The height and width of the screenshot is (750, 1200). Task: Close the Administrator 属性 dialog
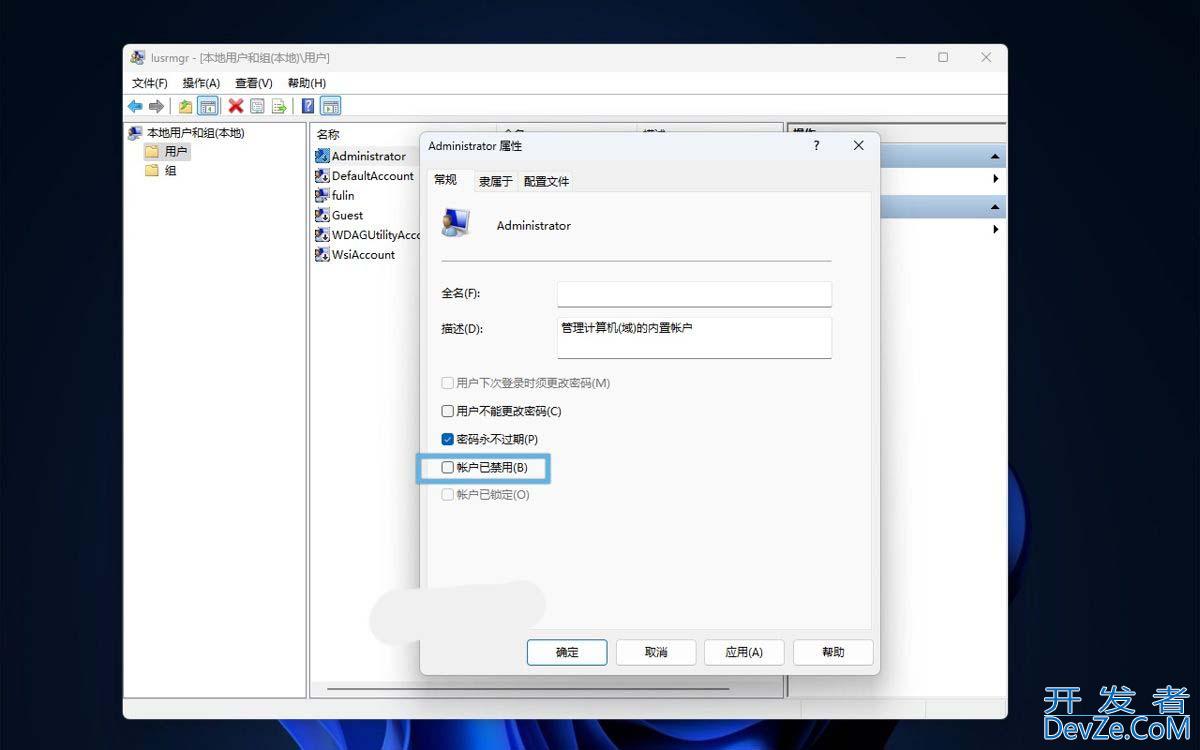pos(858,145)
